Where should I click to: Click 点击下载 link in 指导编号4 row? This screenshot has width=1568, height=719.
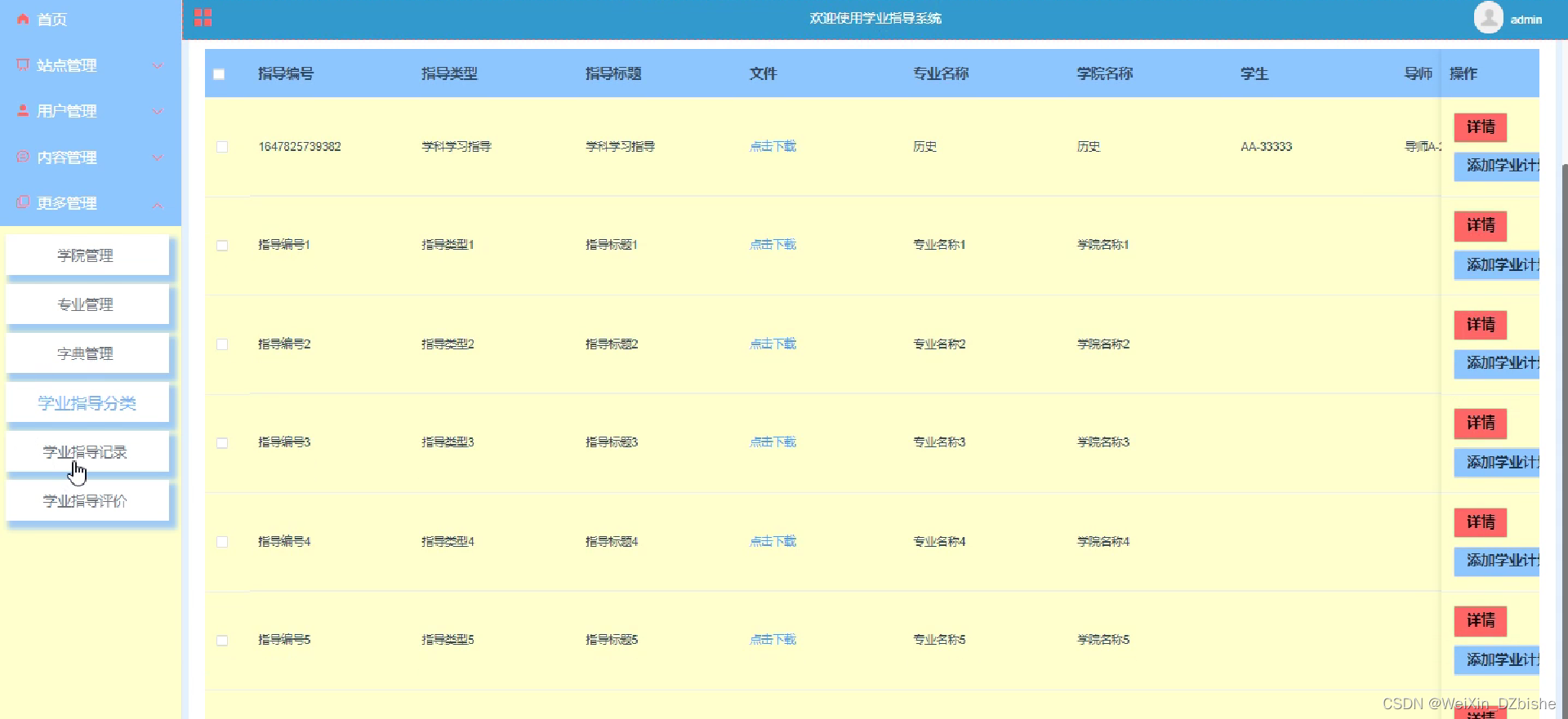tap(773, 541)
